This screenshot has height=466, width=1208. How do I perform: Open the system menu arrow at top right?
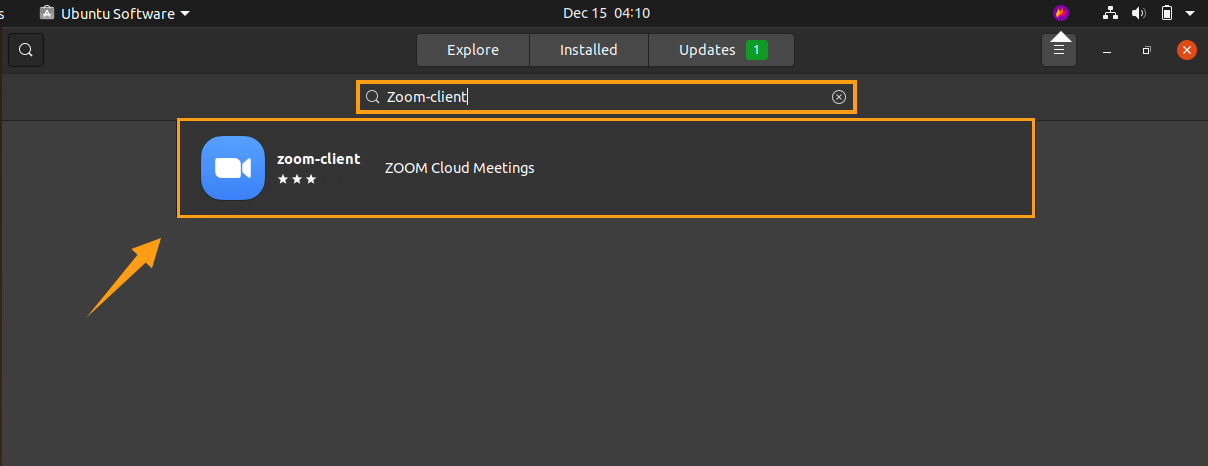(x=1190, y=13)
